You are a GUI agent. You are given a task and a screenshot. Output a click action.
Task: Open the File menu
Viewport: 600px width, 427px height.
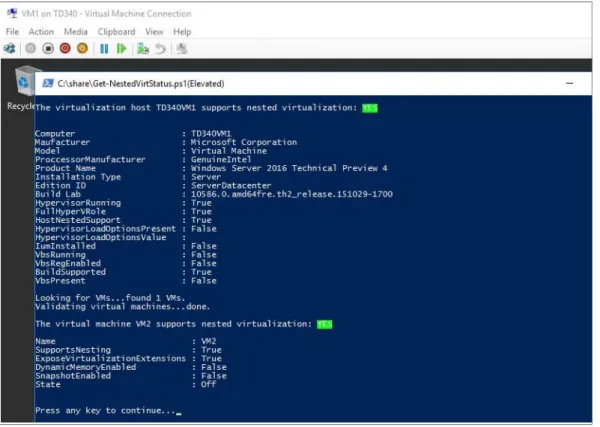click(x=12, y=32)
